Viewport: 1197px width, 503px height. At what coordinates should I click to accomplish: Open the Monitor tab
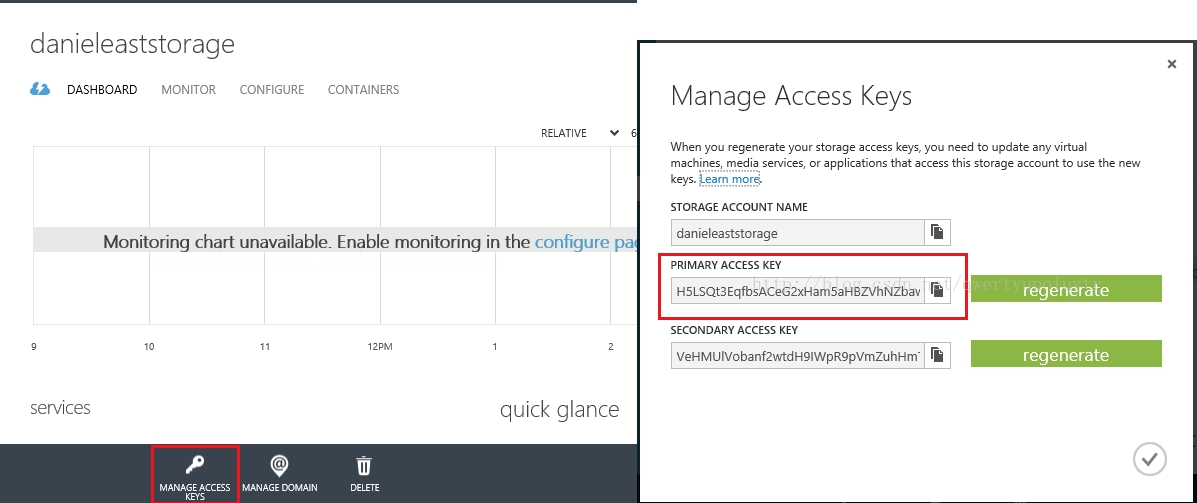(x=188, y=90)
